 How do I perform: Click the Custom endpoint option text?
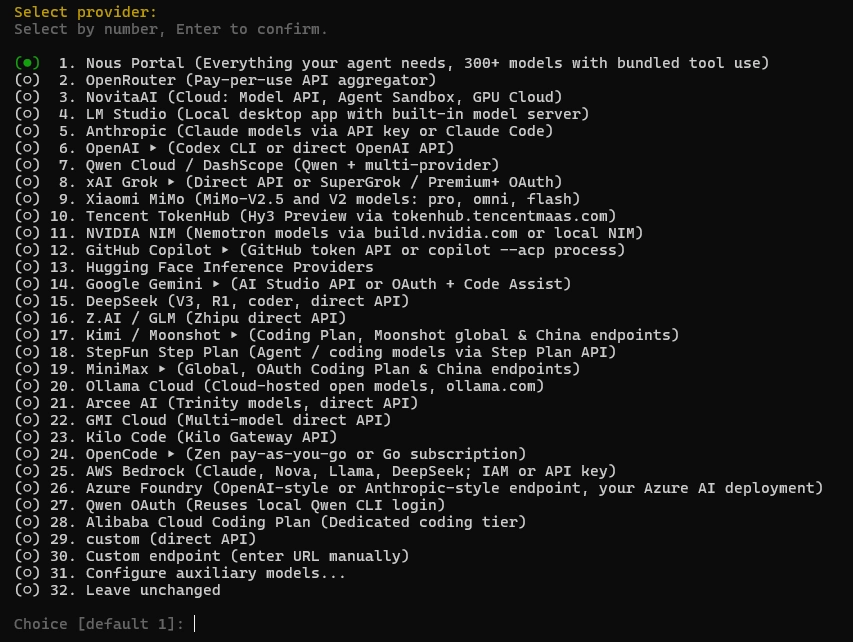pos(247,556)
